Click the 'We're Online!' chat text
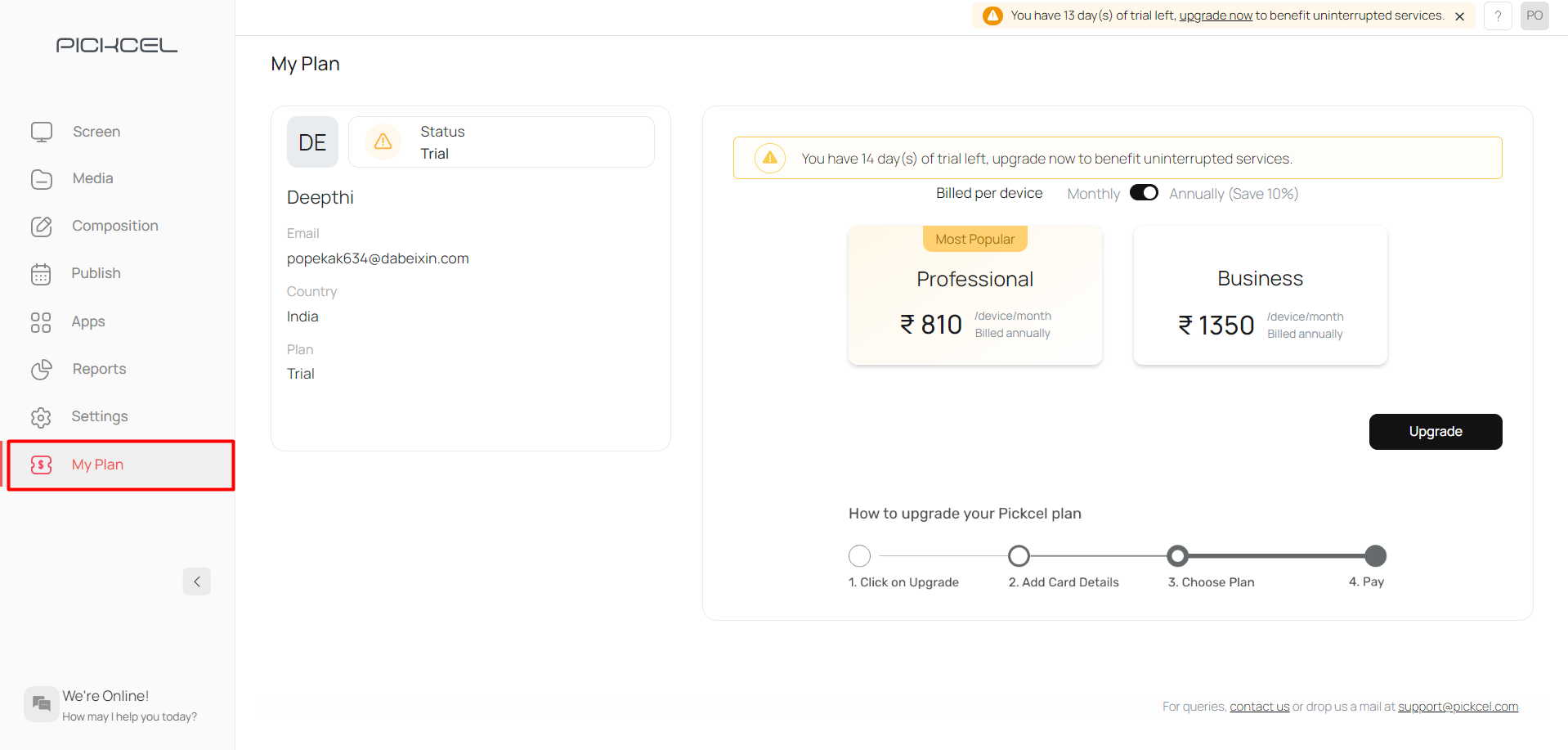This screenshot has height=750, width=1568. pos(105,696)
